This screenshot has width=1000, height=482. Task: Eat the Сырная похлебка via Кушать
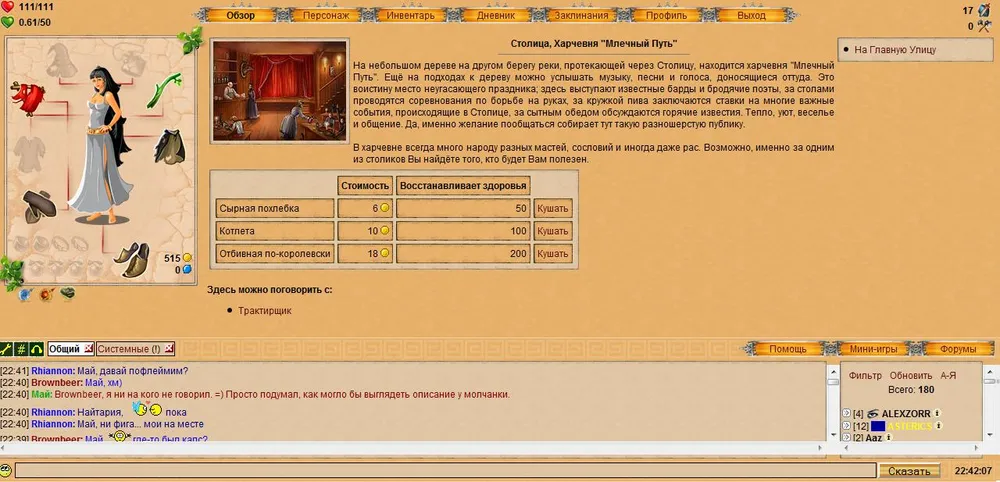click(x=552, y=208)
